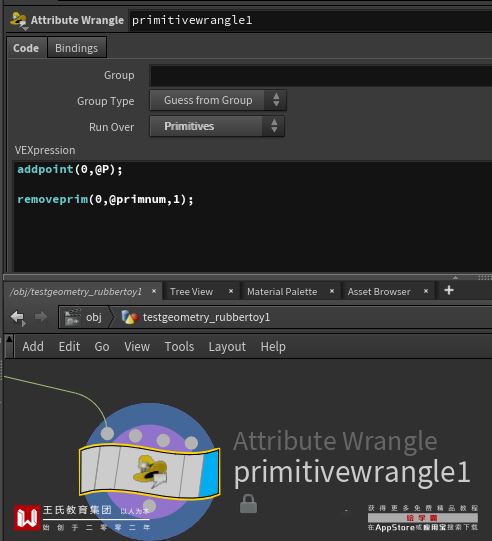Close the Asset Browser tab
This screenshot has height=541, width=492.
coord(426,292)
